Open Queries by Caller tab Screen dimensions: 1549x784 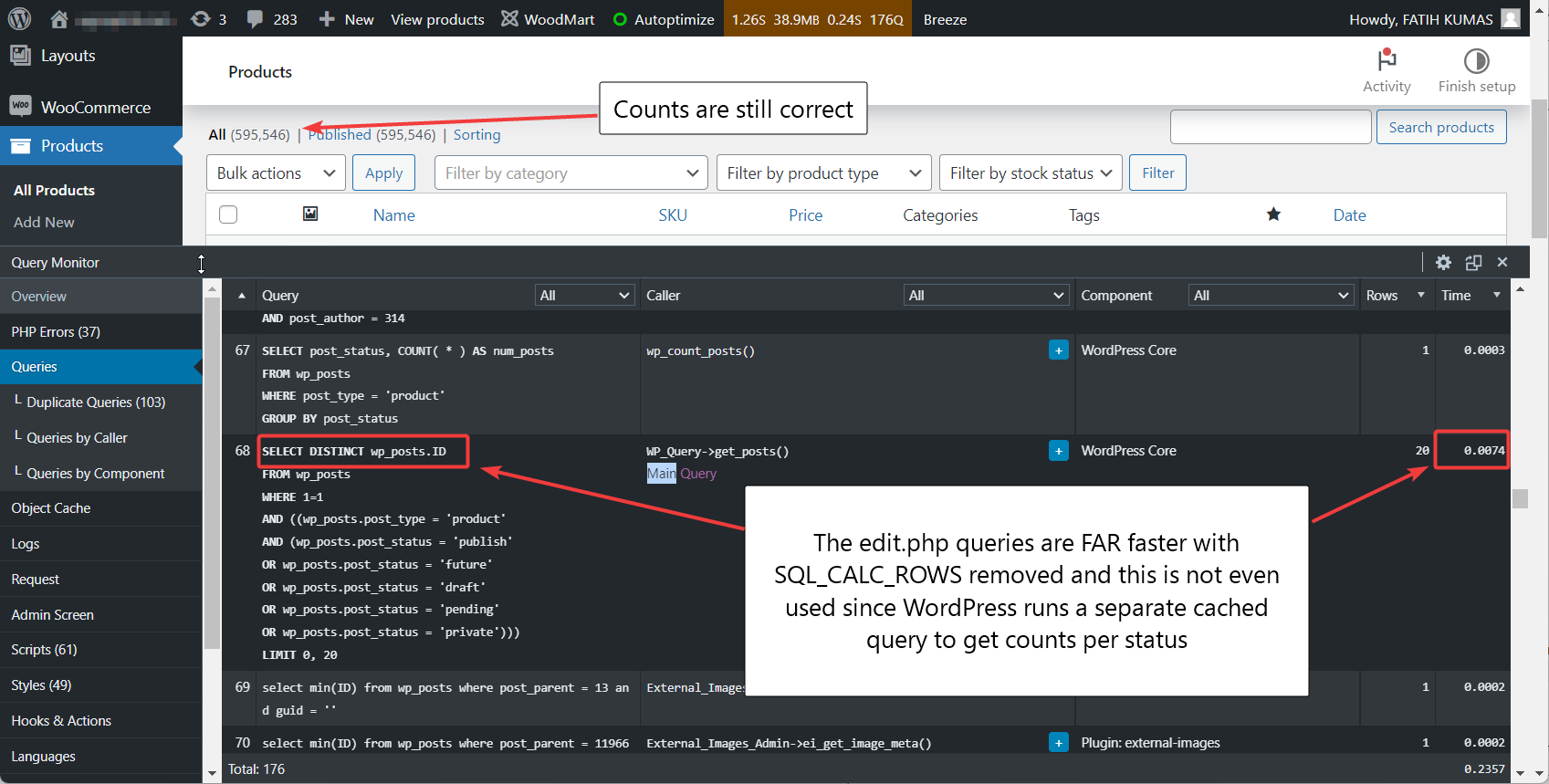pos(100,438)
